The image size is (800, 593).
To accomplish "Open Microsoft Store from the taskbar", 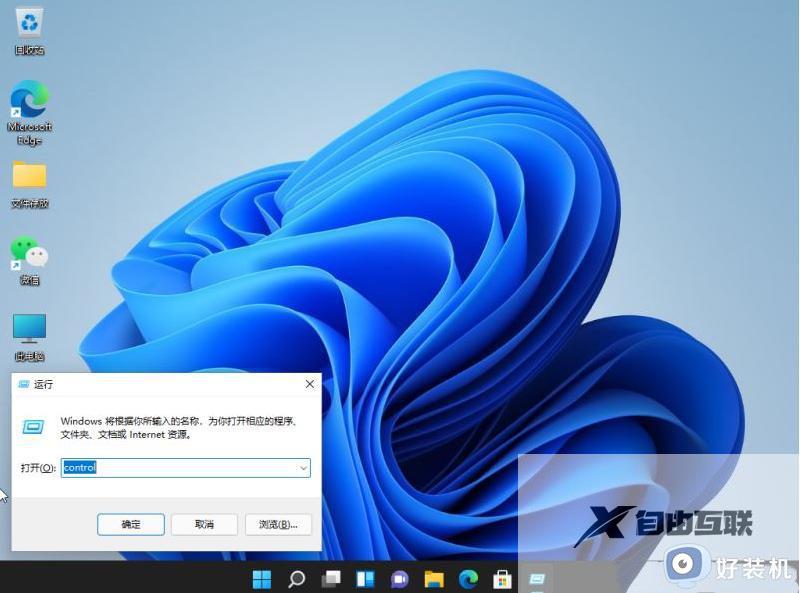I will 501,578.
